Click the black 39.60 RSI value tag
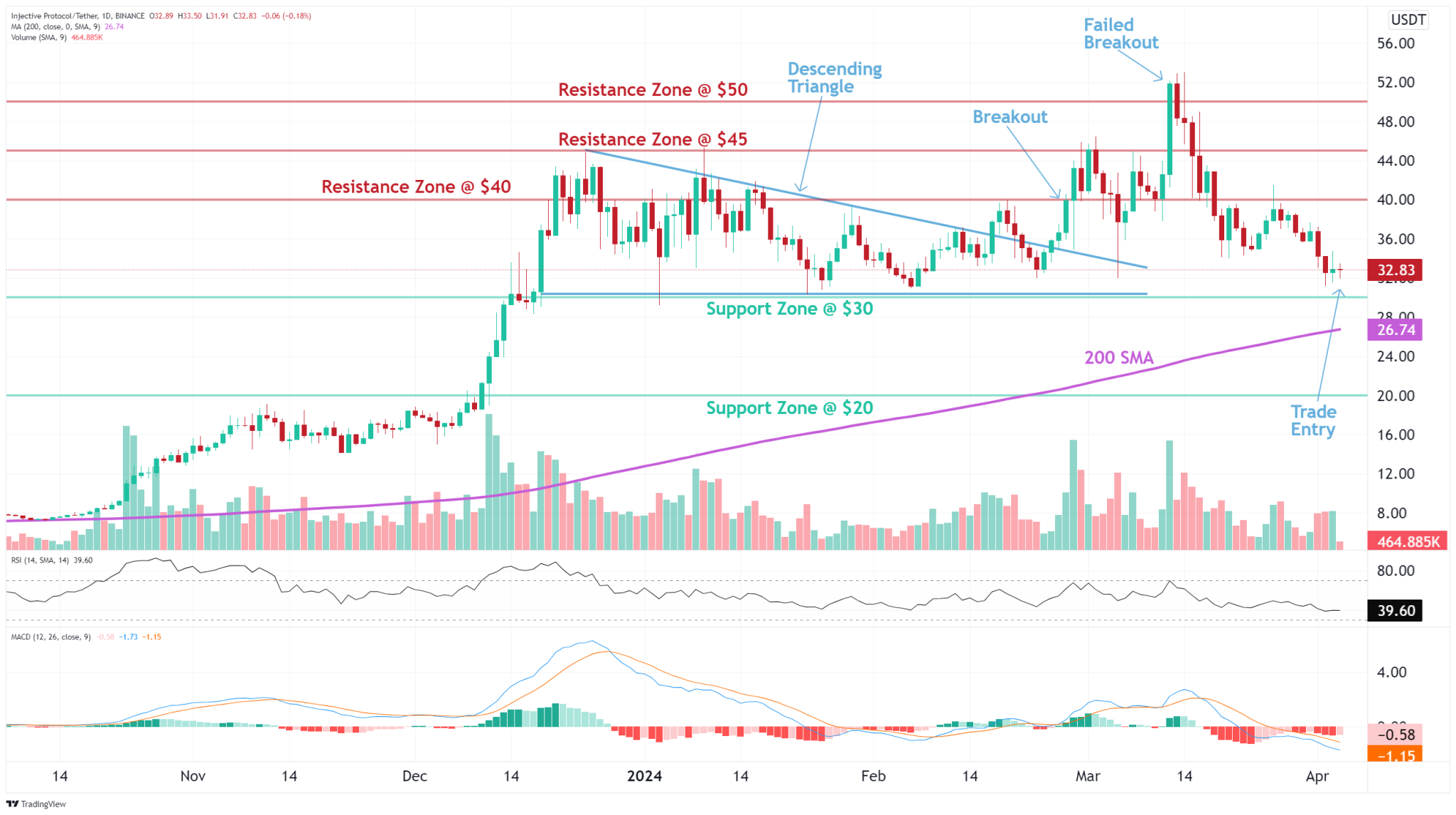Image resolution: width=1456 pixels, height=815 pixels. pyautogui.click(x=1395, y=610)
